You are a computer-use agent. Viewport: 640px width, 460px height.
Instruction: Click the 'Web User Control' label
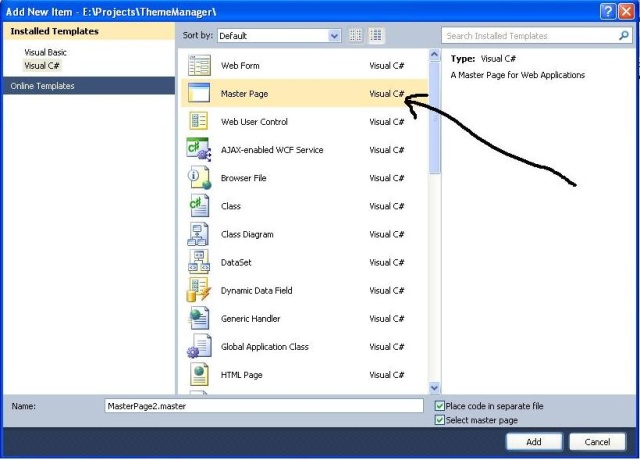(254, 122)
